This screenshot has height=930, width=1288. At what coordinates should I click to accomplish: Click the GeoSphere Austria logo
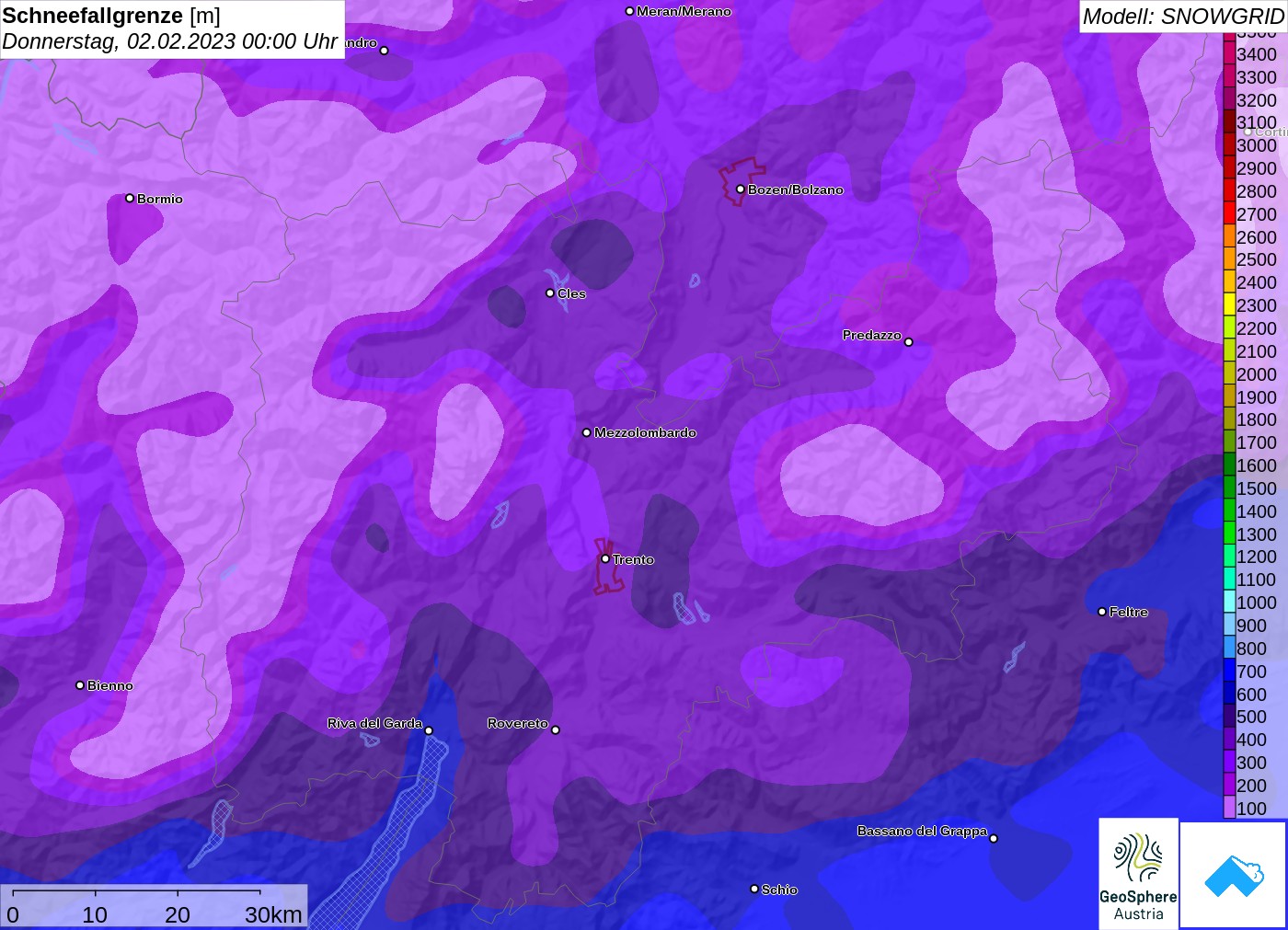(x=1138, y=873)
